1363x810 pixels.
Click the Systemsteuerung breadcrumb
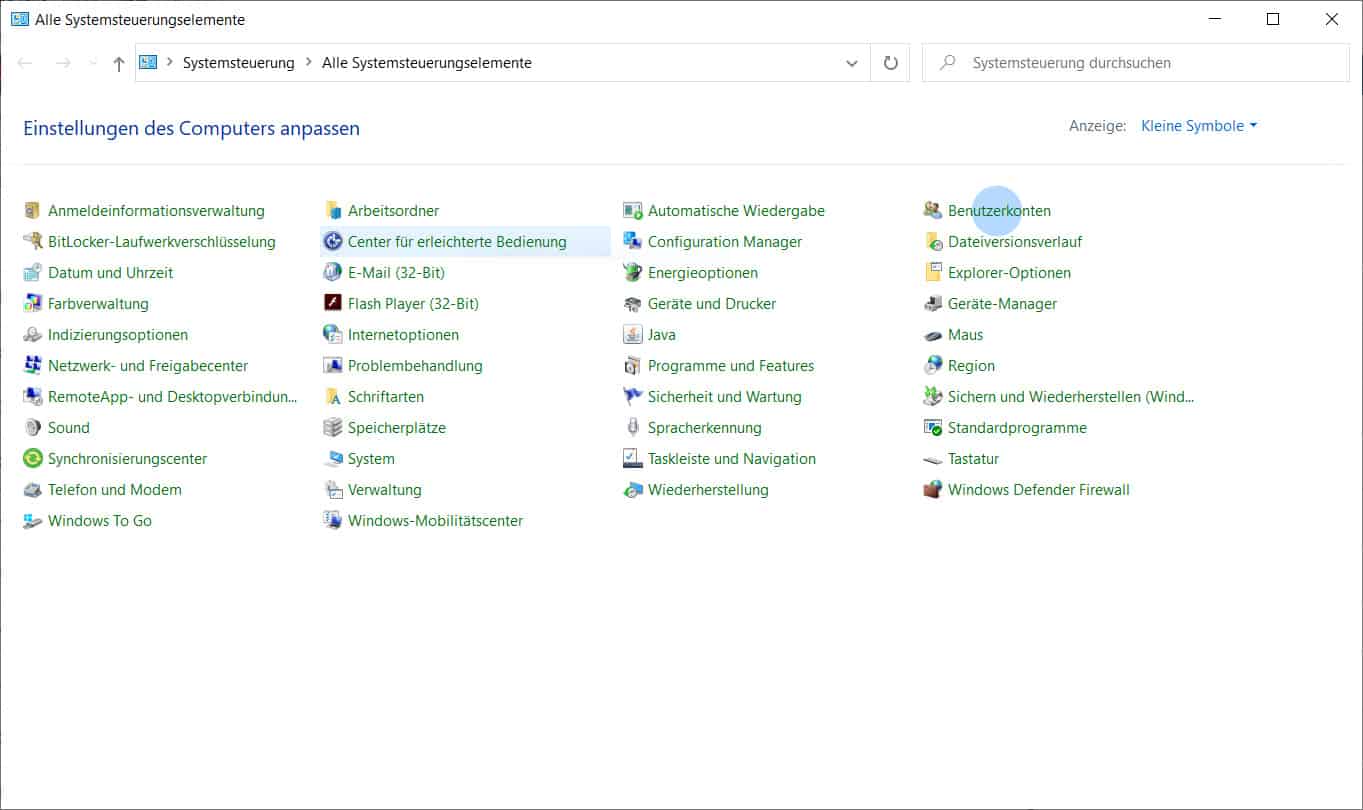click(238, 63)
